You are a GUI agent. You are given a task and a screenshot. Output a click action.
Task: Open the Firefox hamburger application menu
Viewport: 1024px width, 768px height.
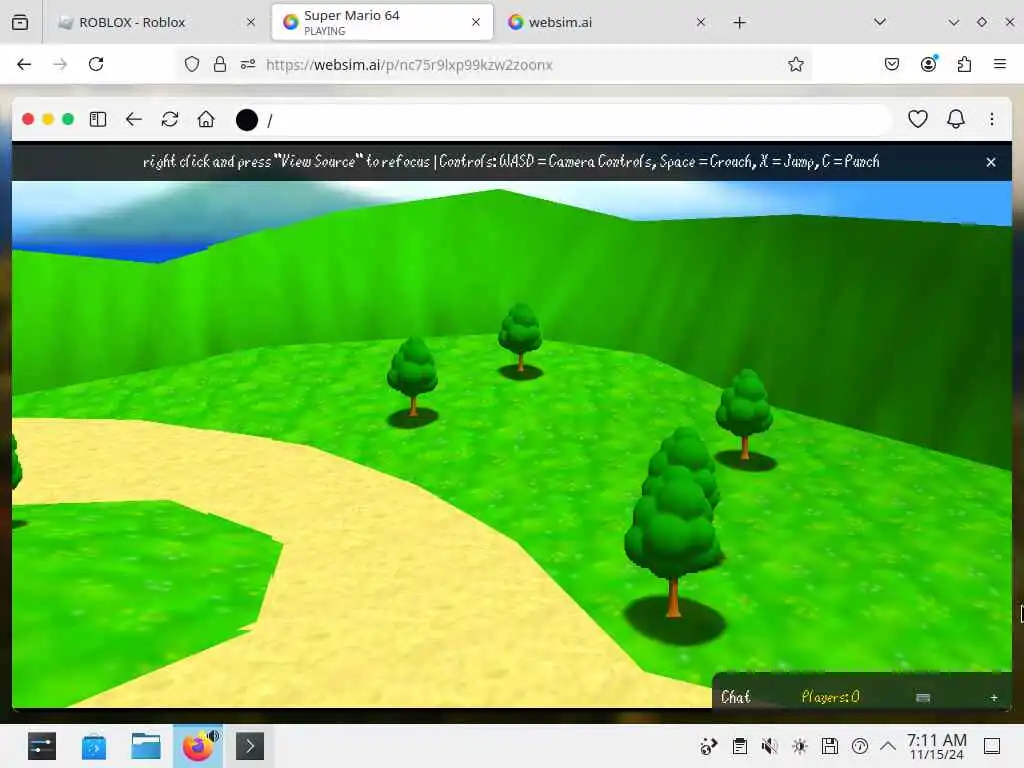tap(1000, 64)
